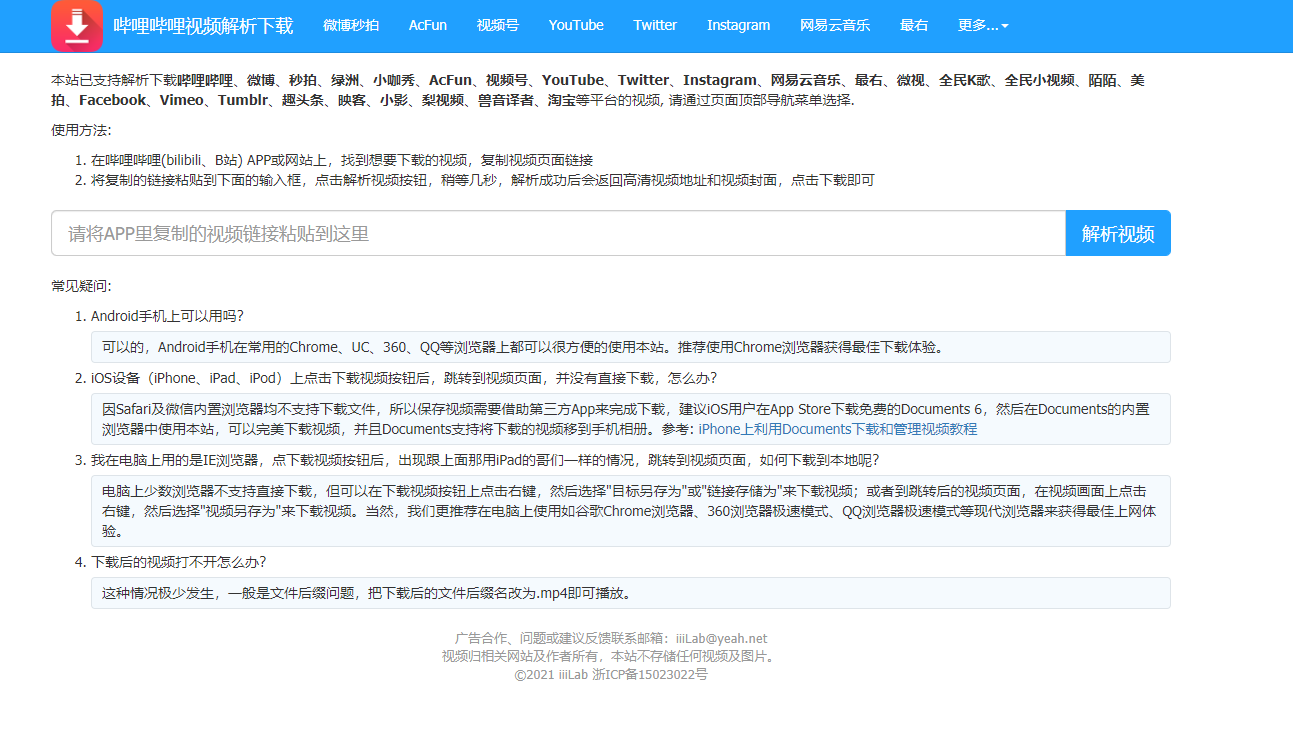The image size is (1293, 734).
Task: Click 浙ICP备15023022号 footer text
Action: pyautogui.click(x=649, y=674)
